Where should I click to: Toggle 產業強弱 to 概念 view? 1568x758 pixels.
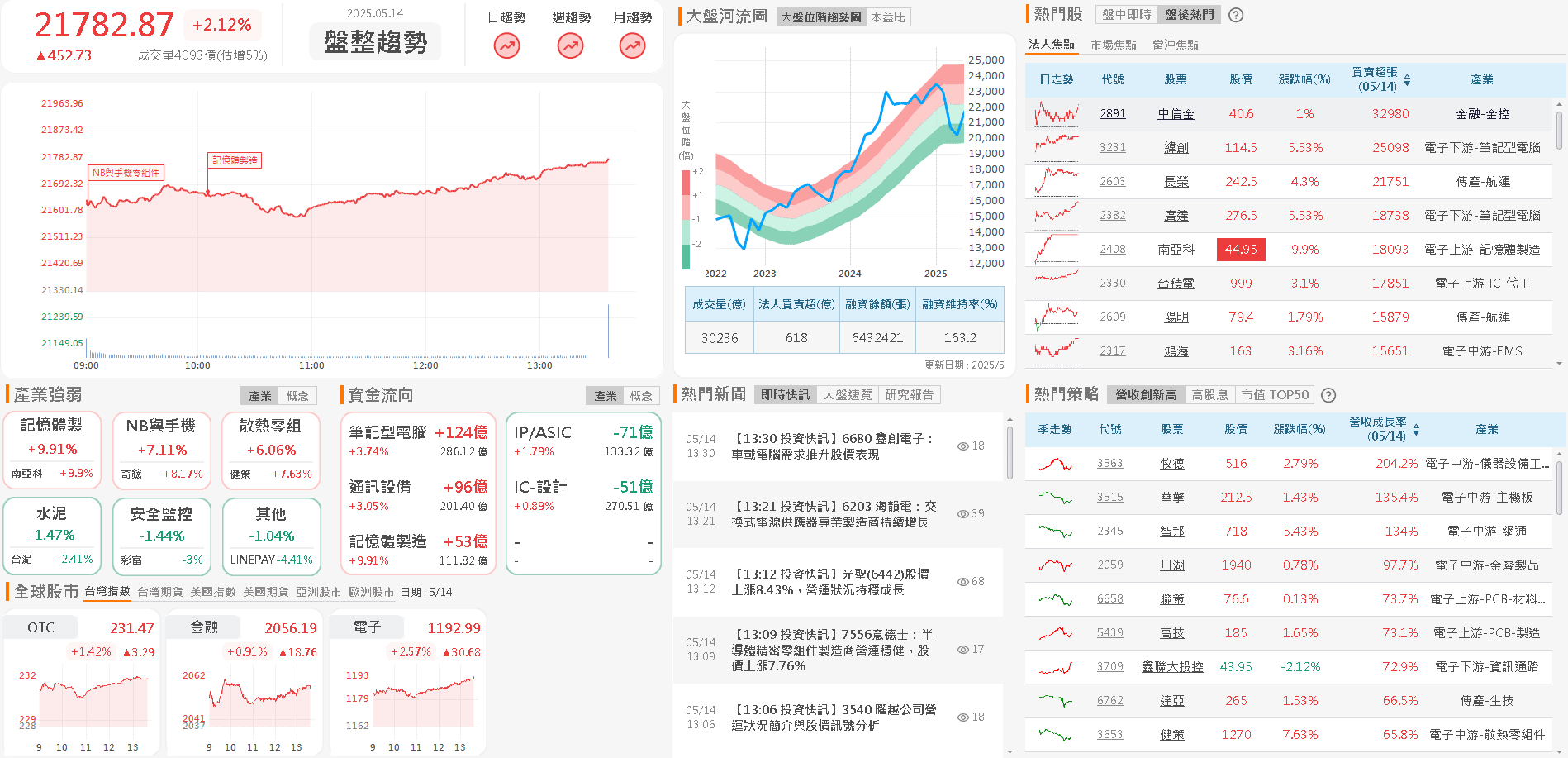297,396
